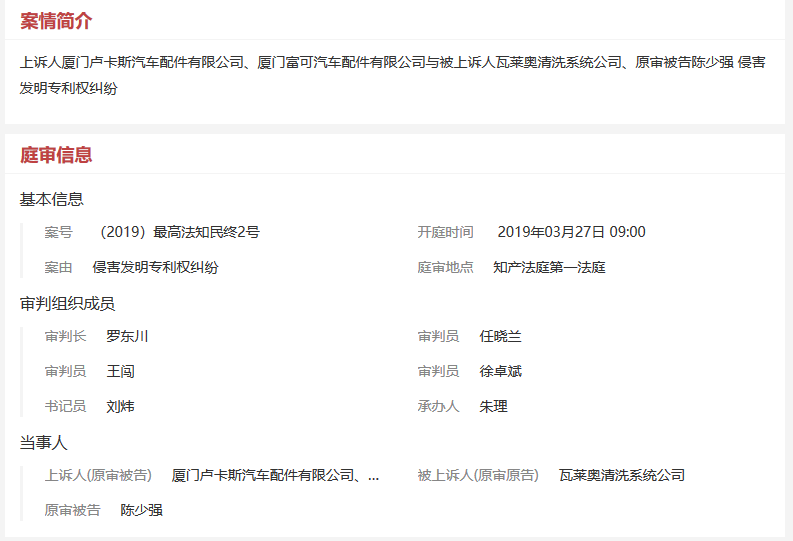Click presiding judge name 罗东川
The width and height of the screenshot is (793, 541).
127,336
